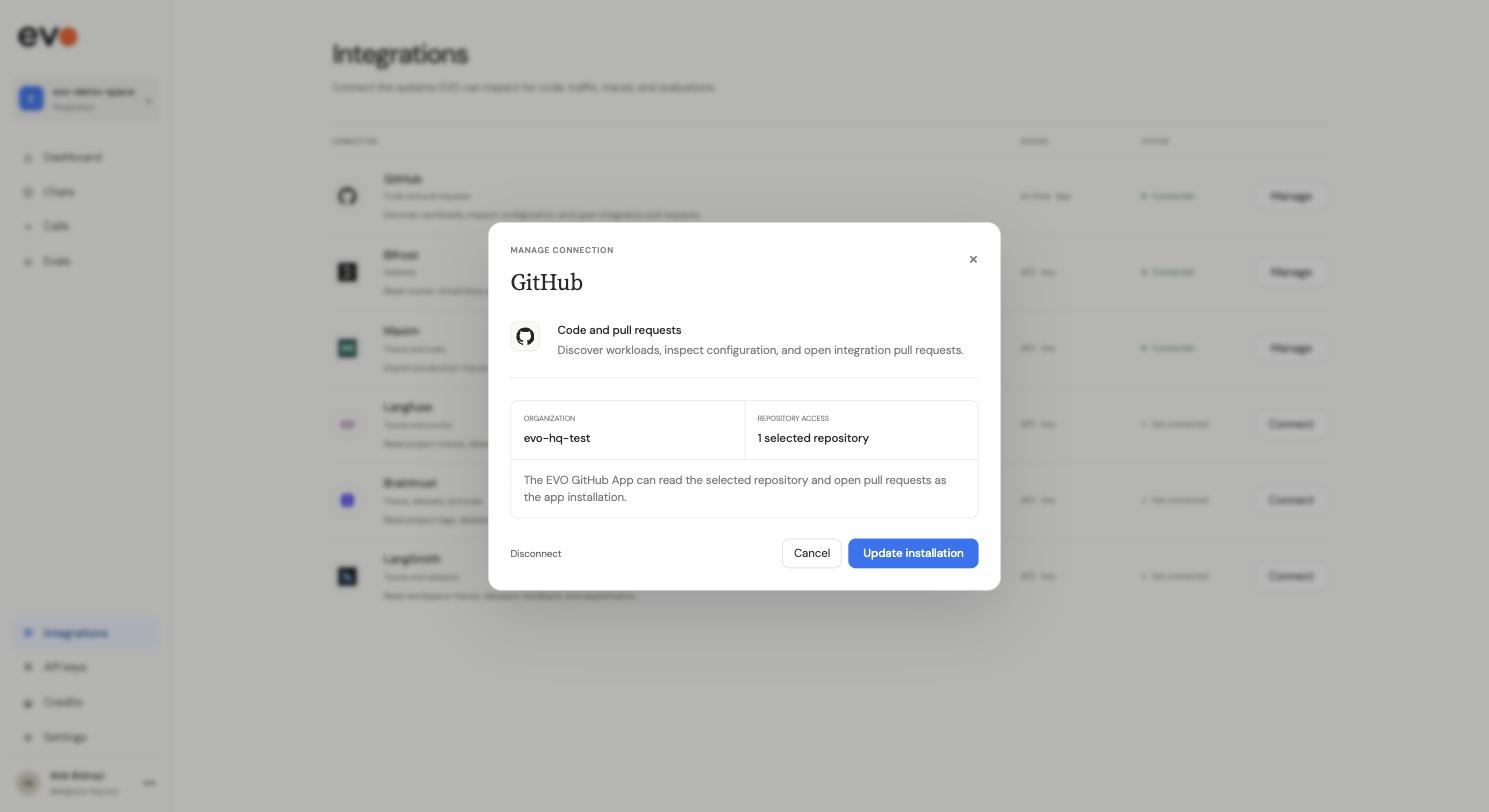Click the Integrations page heading
Image resolution: width=1489 pixels, height=812 pixels.
[x=400, y=54]
